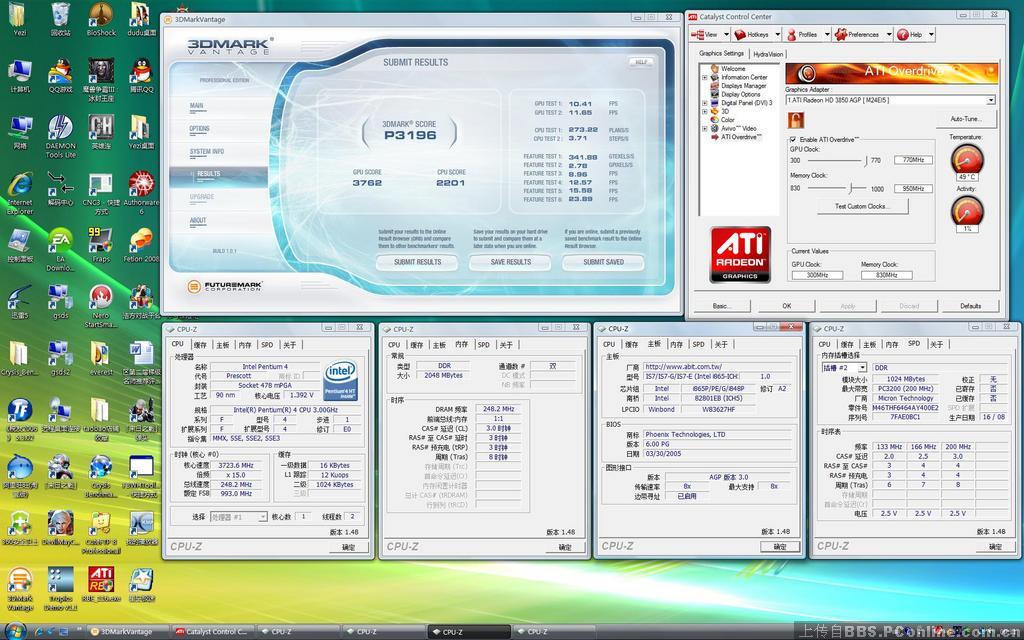Open the Fetion 2008 desktop icon

pyautogui.click(x=141, y=241)
